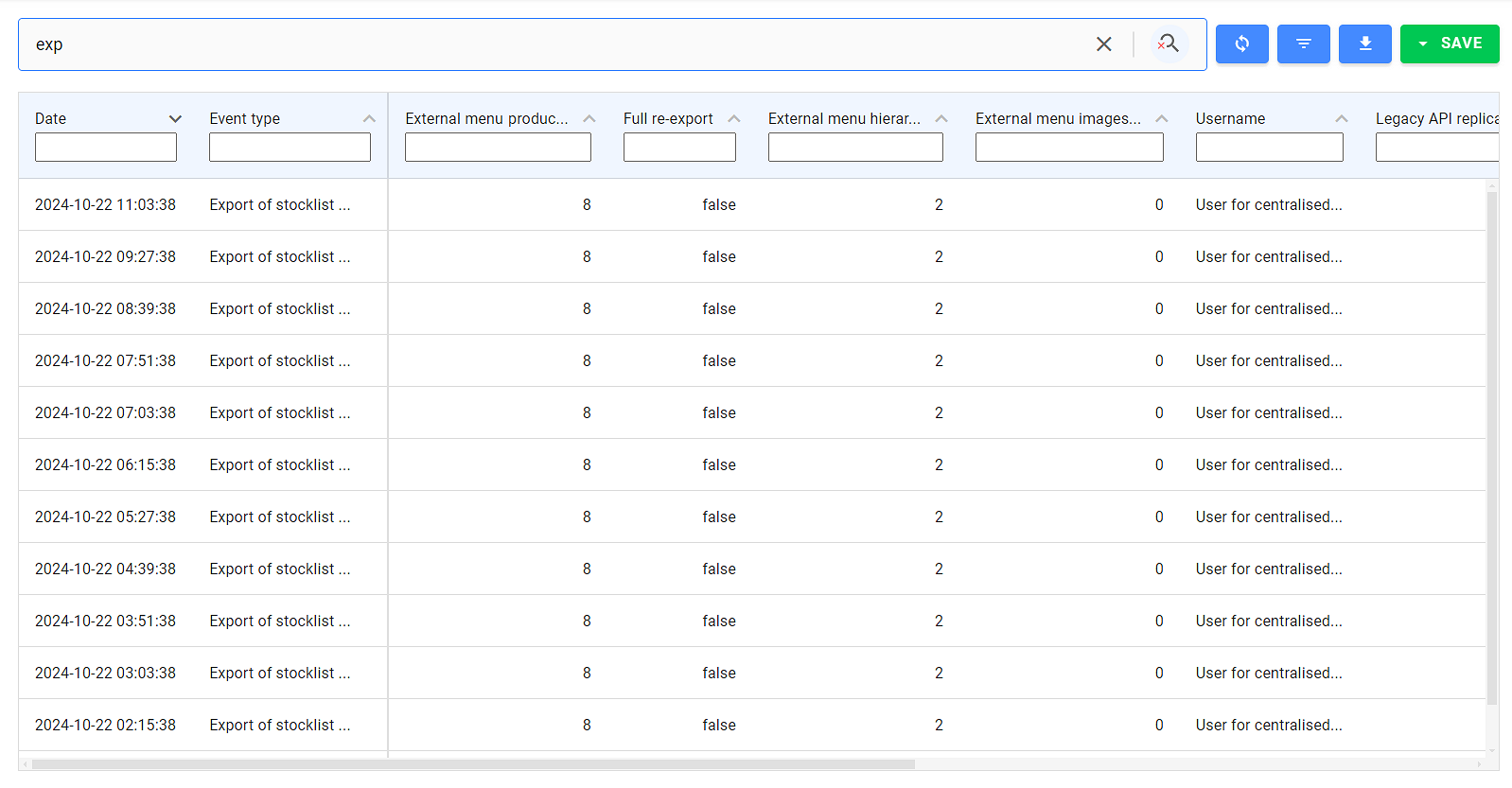1512x788 pixels.
Task: Click the main search field containing exp
Action: coord(558,44)
